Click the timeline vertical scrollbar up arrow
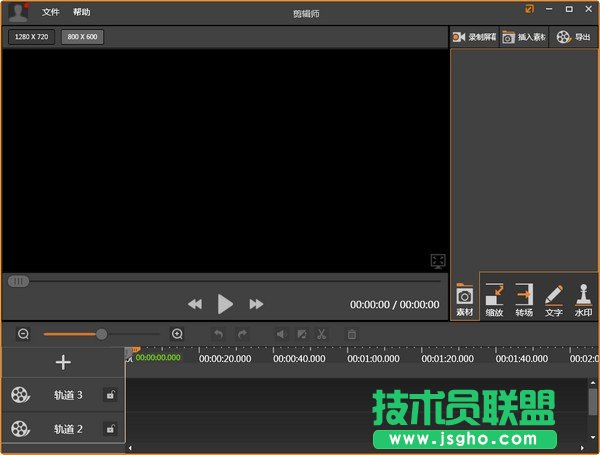 tap(593, 382)
